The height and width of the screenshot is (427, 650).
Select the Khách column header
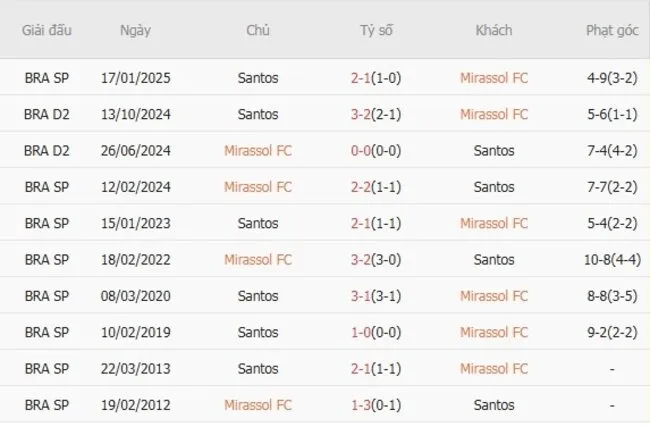point(494,30)
